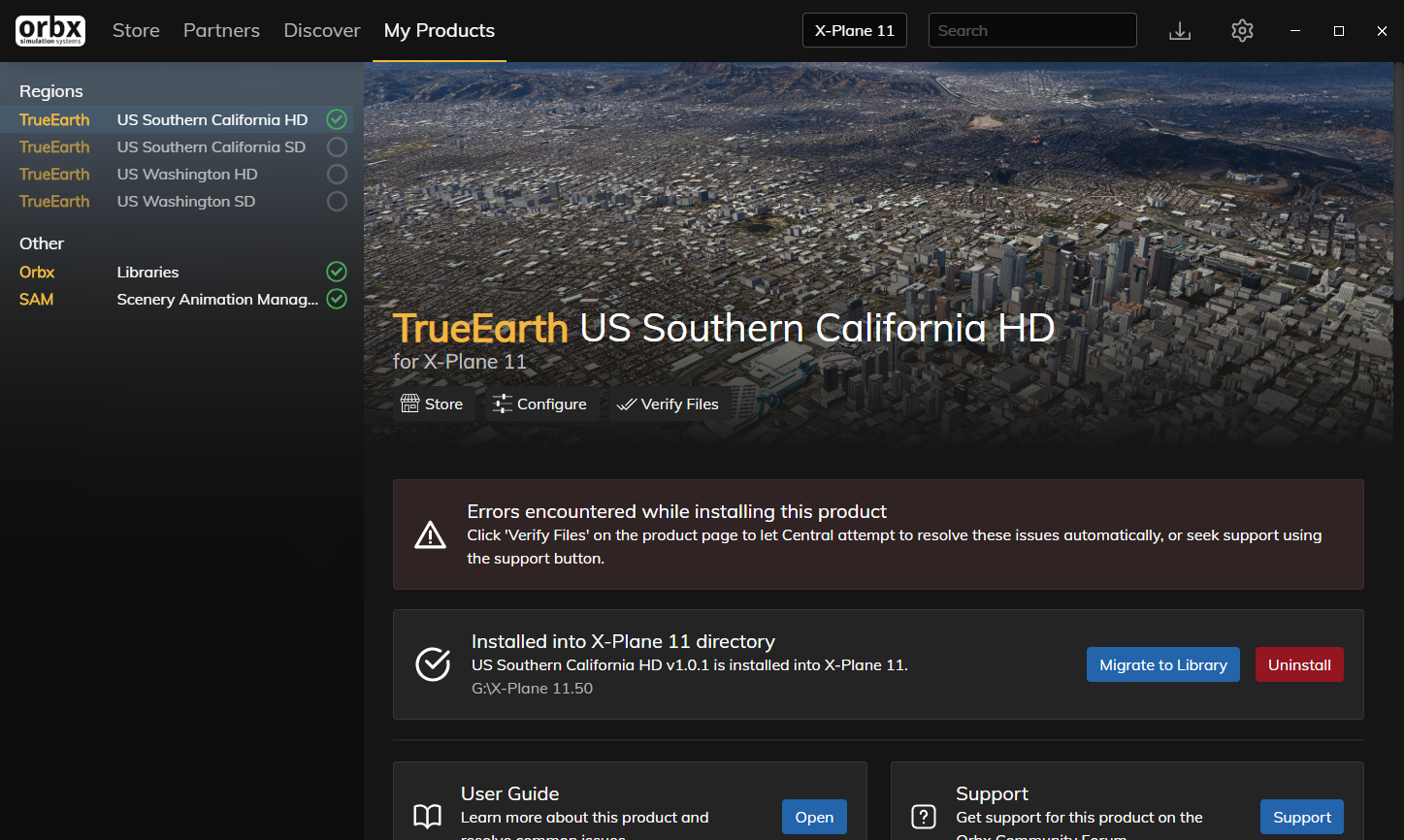Toggle green check for Orbx Libraries
This screenshot has width=1404, height=840.
337,272
